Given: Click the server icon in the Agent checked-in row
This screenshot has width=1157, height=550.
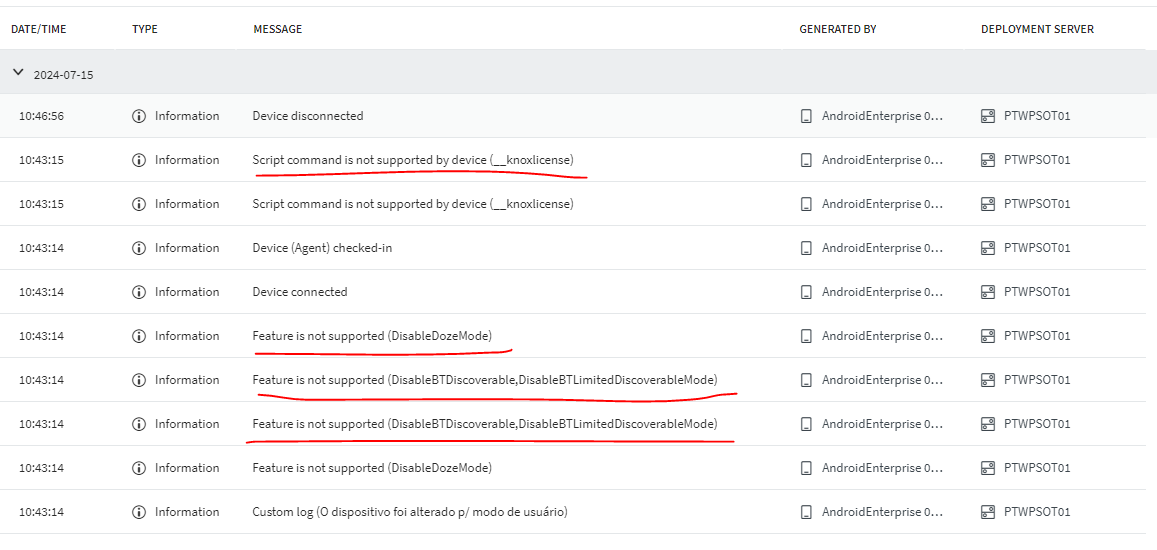Looking at the screenshot, I should (988, 248).
